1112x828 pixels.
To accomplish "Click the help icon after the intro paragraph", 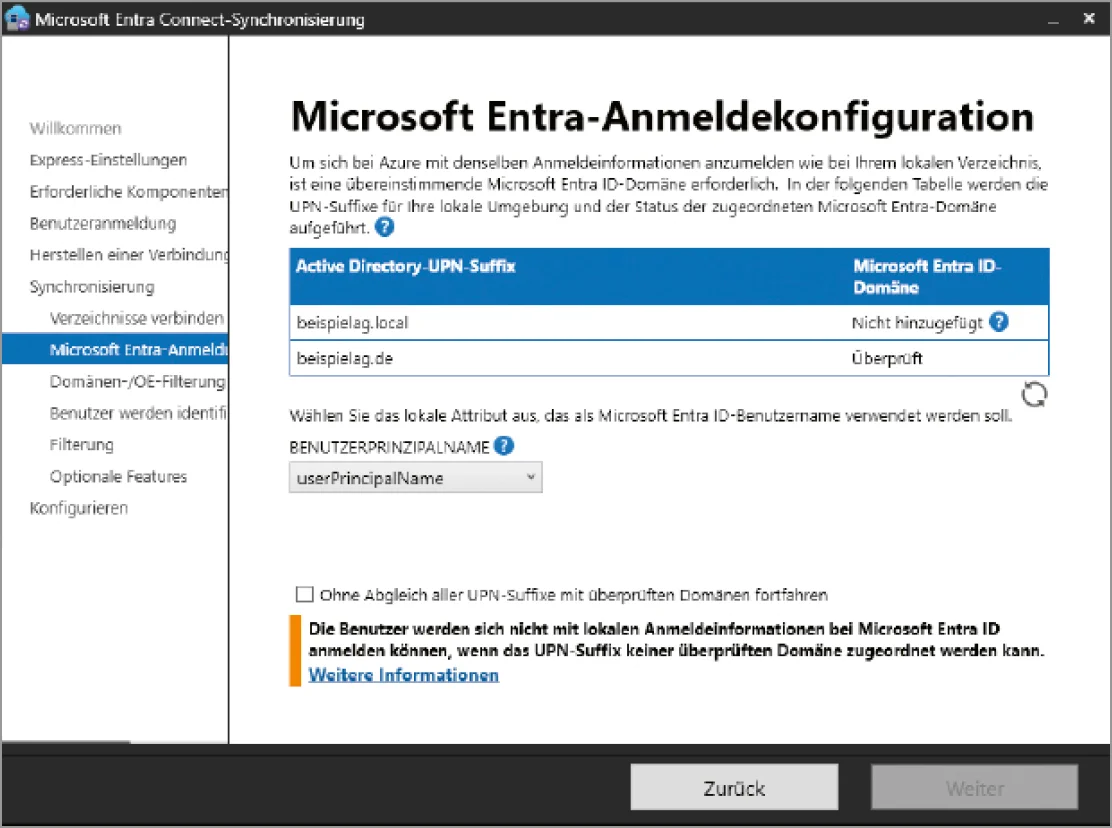I will tap(384, 228).
